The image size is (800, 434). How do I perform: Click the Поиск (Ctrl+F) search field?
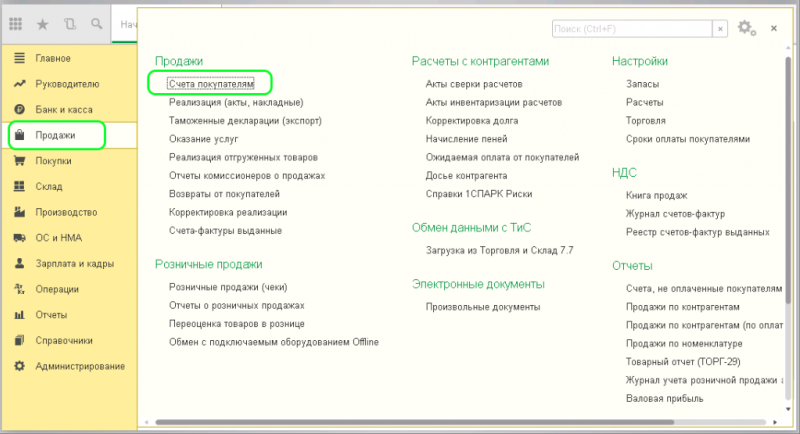click(632, 29)
